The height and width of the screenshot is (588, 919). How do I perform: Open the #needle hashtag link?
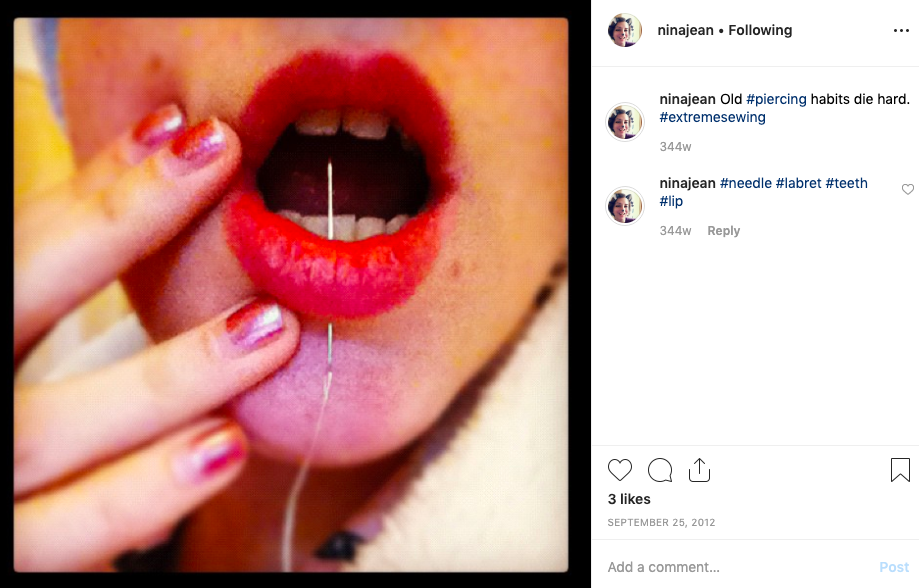[x=746, y=183]
